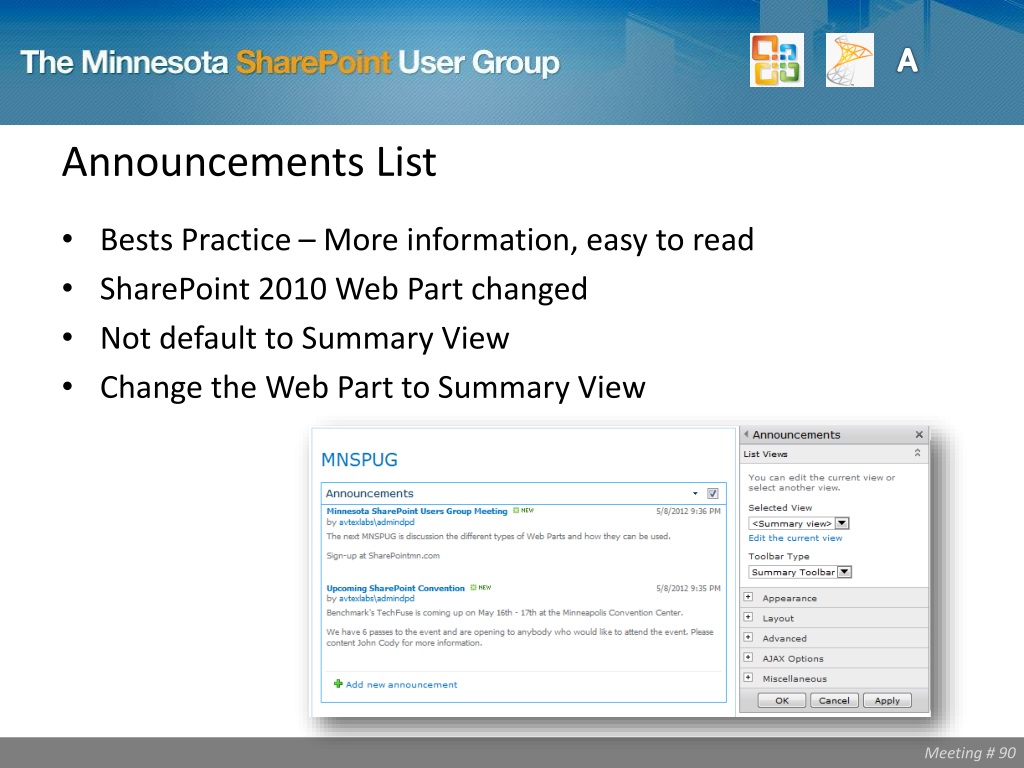Click the Microsoft Office logo icon
This screenshot has height=768, width=1024.
[x=776, y=60]
